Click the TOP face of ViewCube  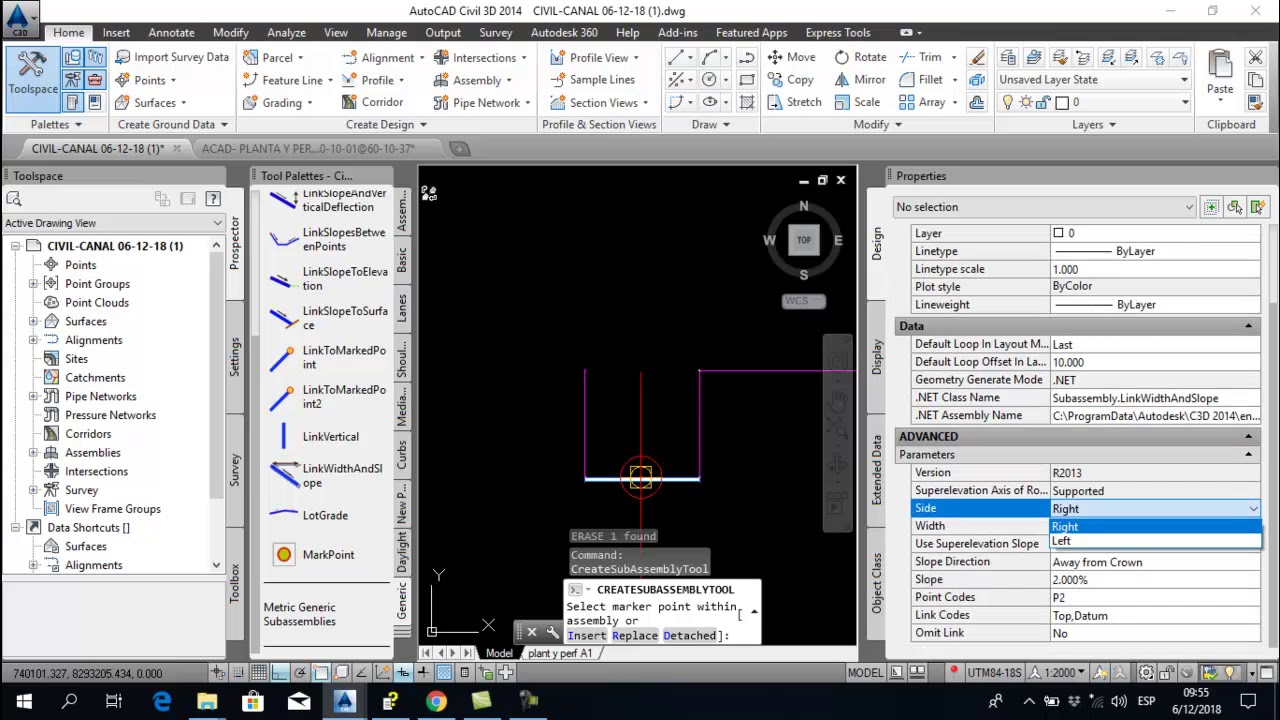pos(804,240)
